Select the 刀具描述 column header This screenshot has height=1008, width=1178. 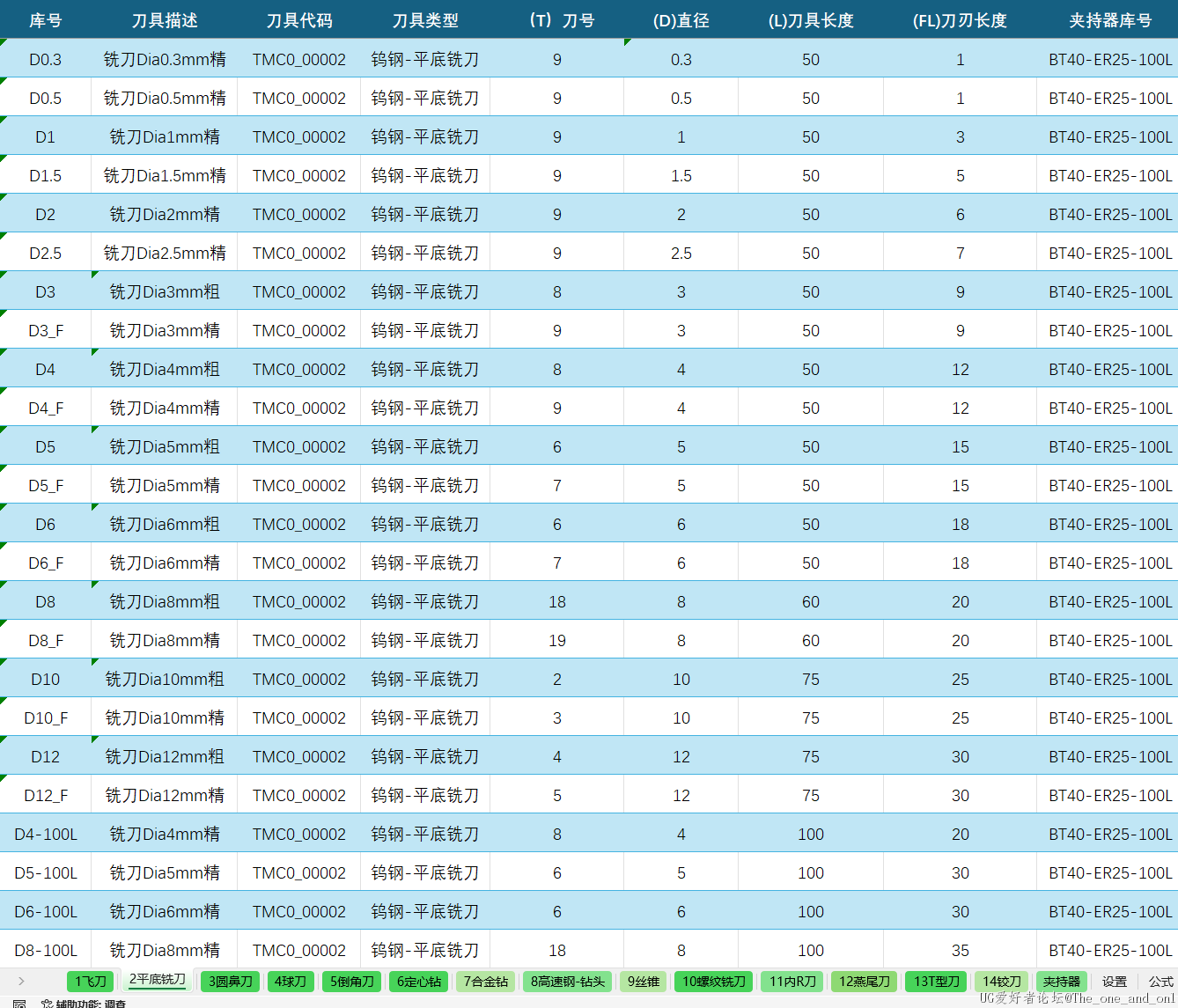(x=165, y=20)
